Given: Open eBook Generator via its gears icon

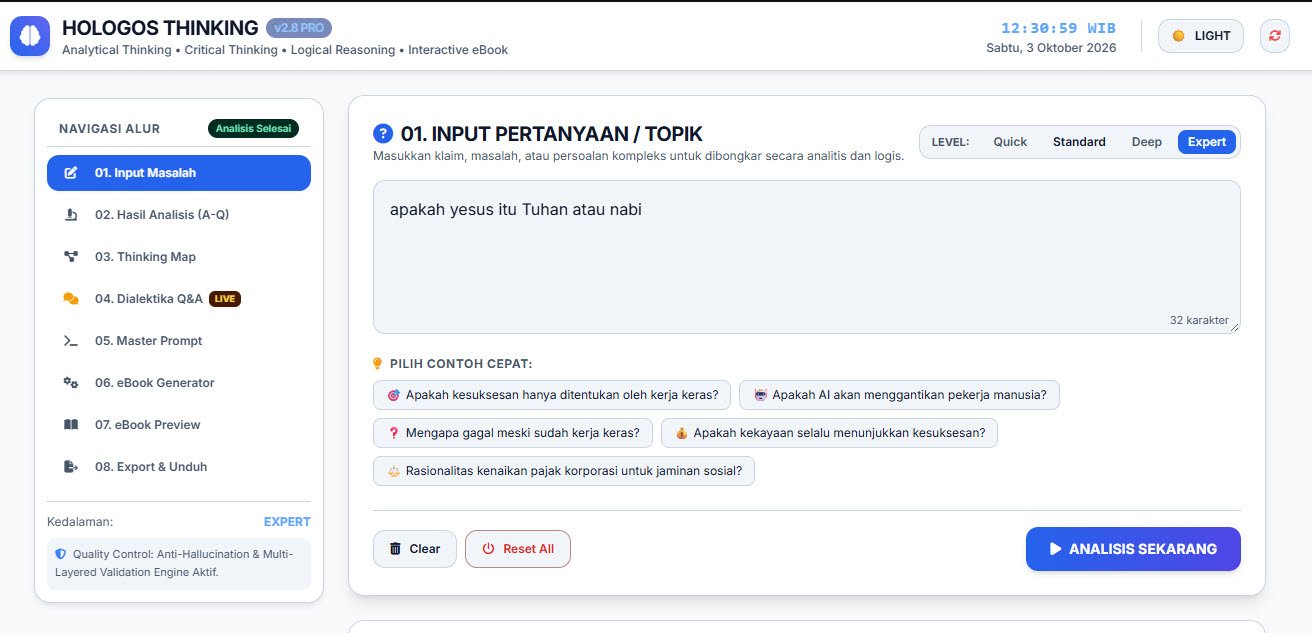Looking at the screenshot, I should coord(71,383).
